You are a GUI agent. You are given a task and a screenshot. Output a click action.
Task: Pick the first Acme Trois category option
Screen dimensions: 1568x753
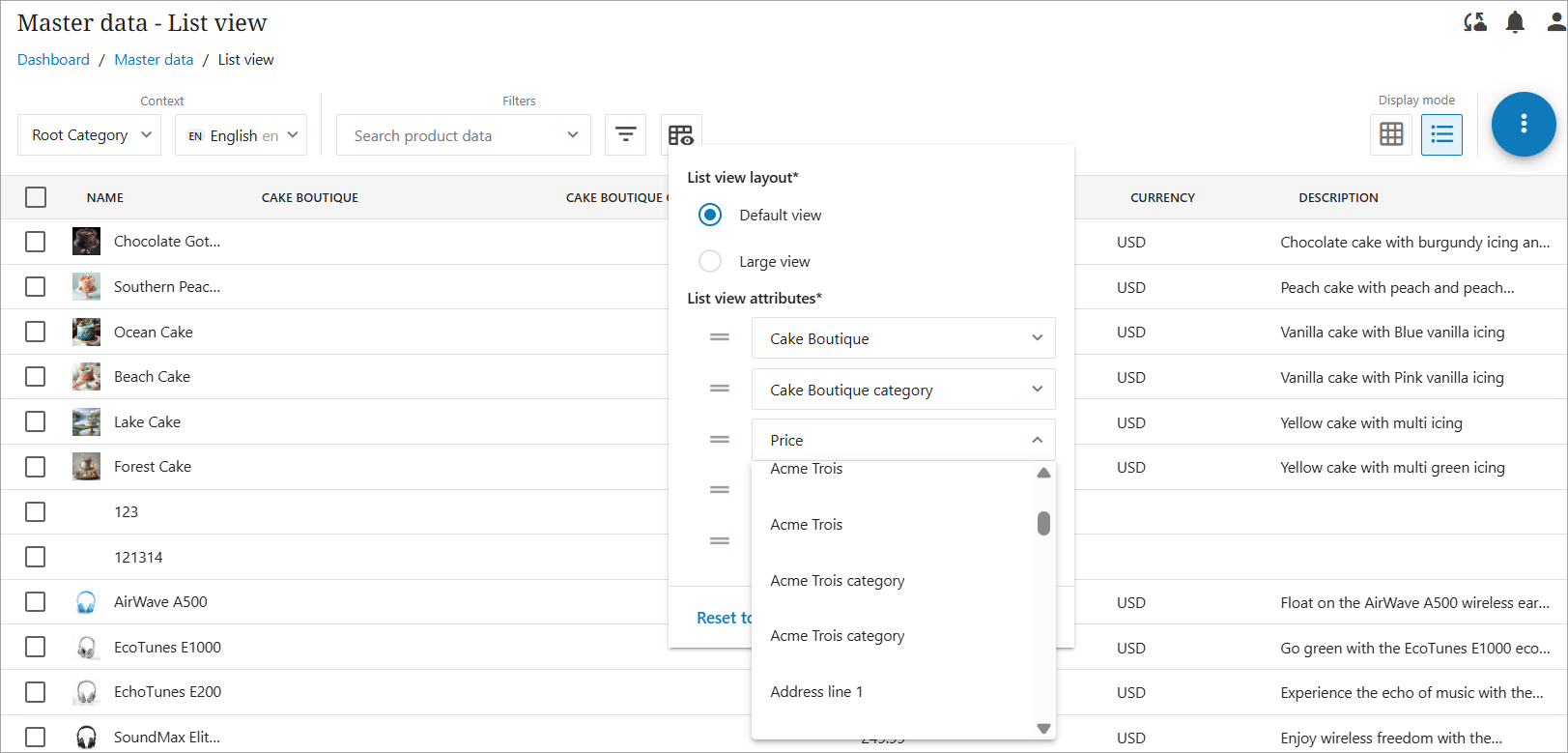click(837, 580)
